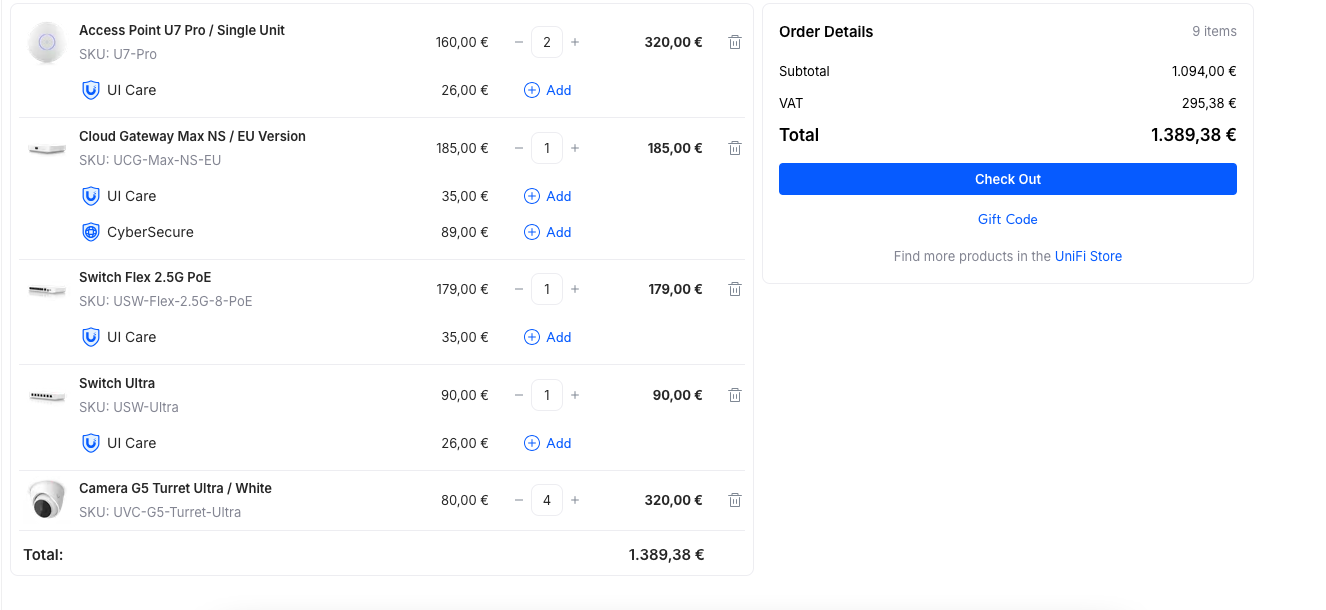1326x610 pixels.
Task: Open Access Point U7 Pro product image
Action: 46,42
